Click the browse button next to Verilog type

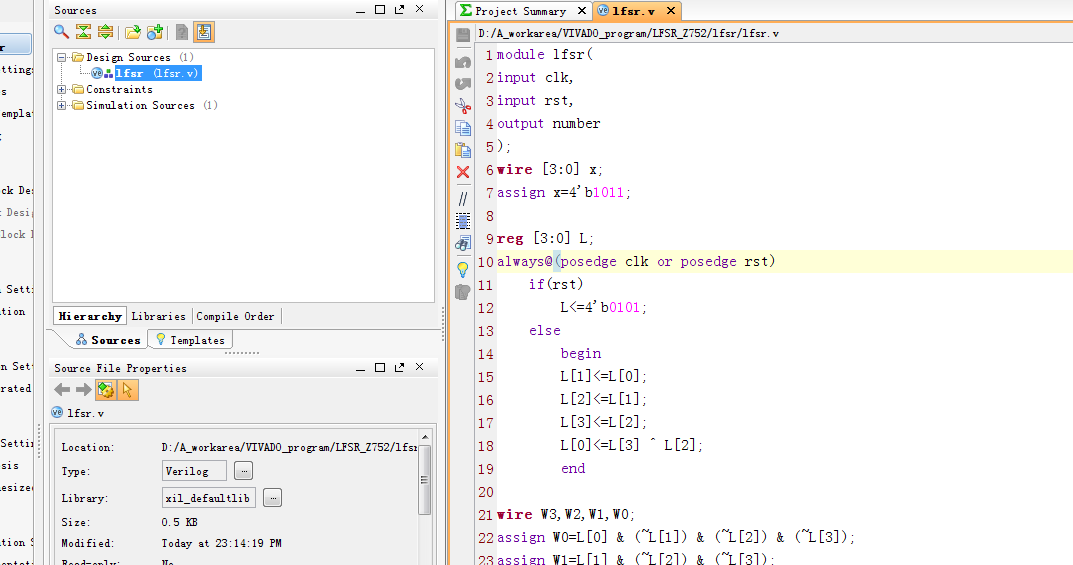click(244, 471)
